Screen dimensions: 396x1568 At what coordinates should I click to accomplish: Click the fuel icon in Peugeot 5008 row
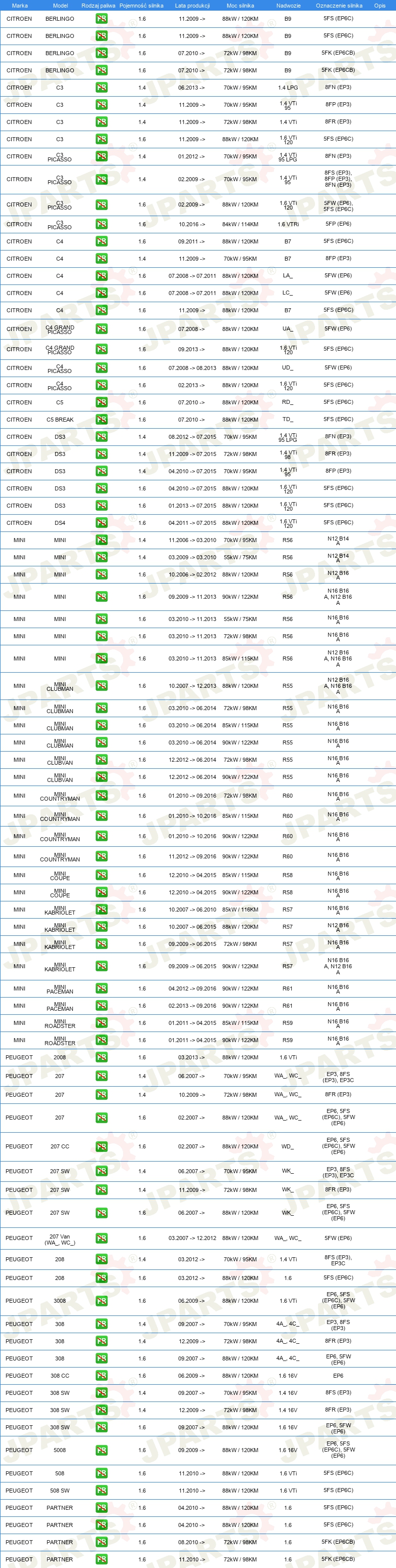tap(102, 1451)
